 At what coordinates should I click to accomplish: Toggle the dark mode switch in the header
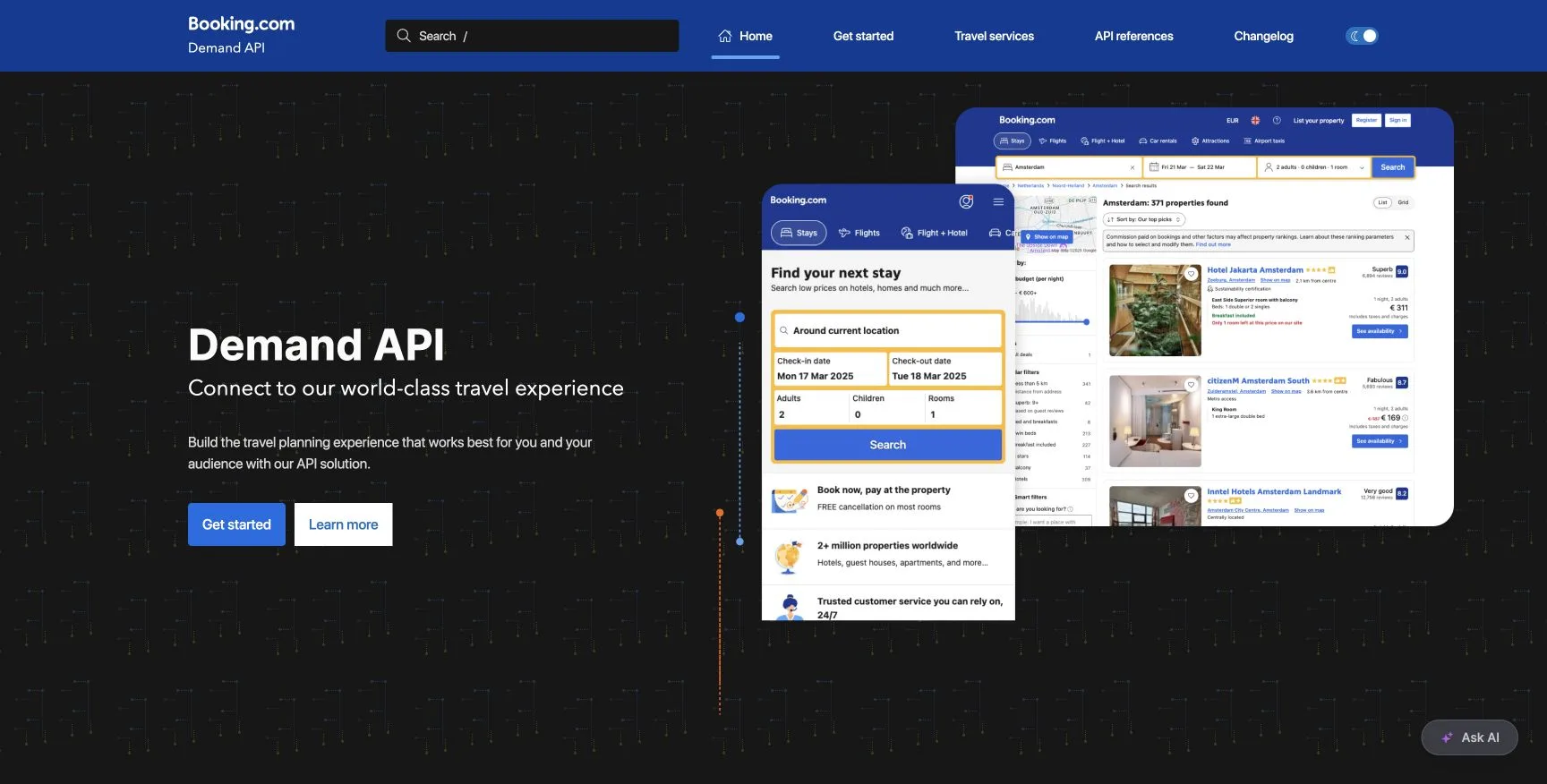coord(1362,36)
